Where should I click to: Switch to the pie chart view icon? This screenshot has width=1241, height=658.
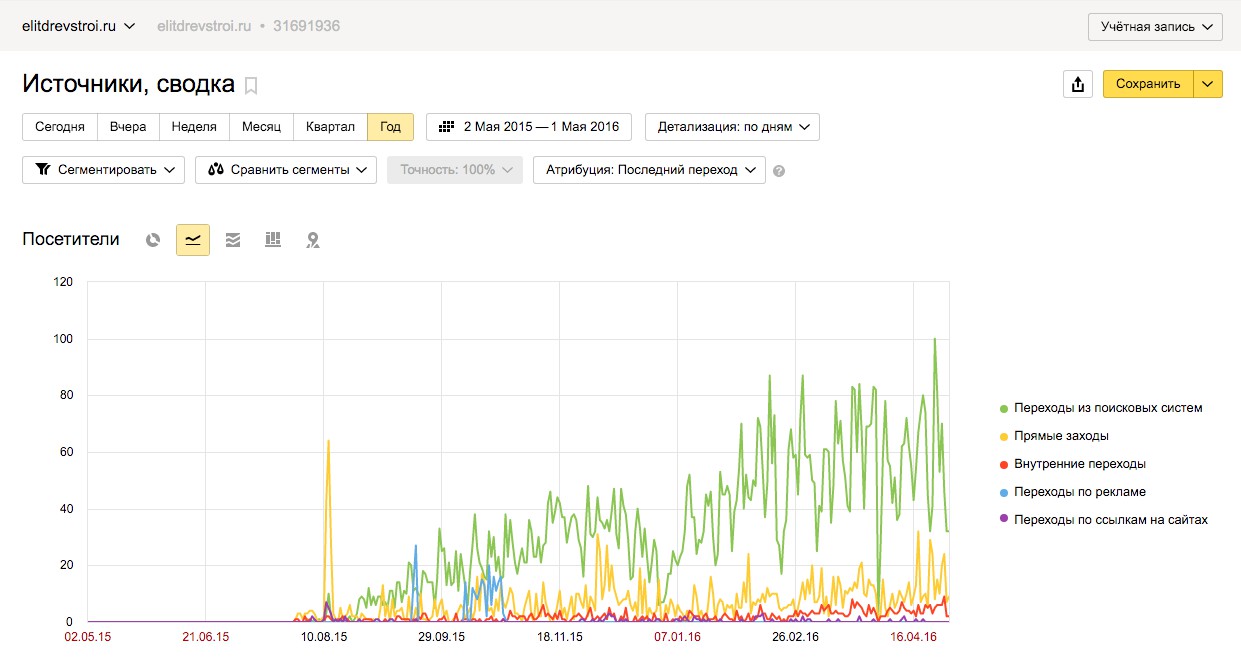tap(153, 240)
